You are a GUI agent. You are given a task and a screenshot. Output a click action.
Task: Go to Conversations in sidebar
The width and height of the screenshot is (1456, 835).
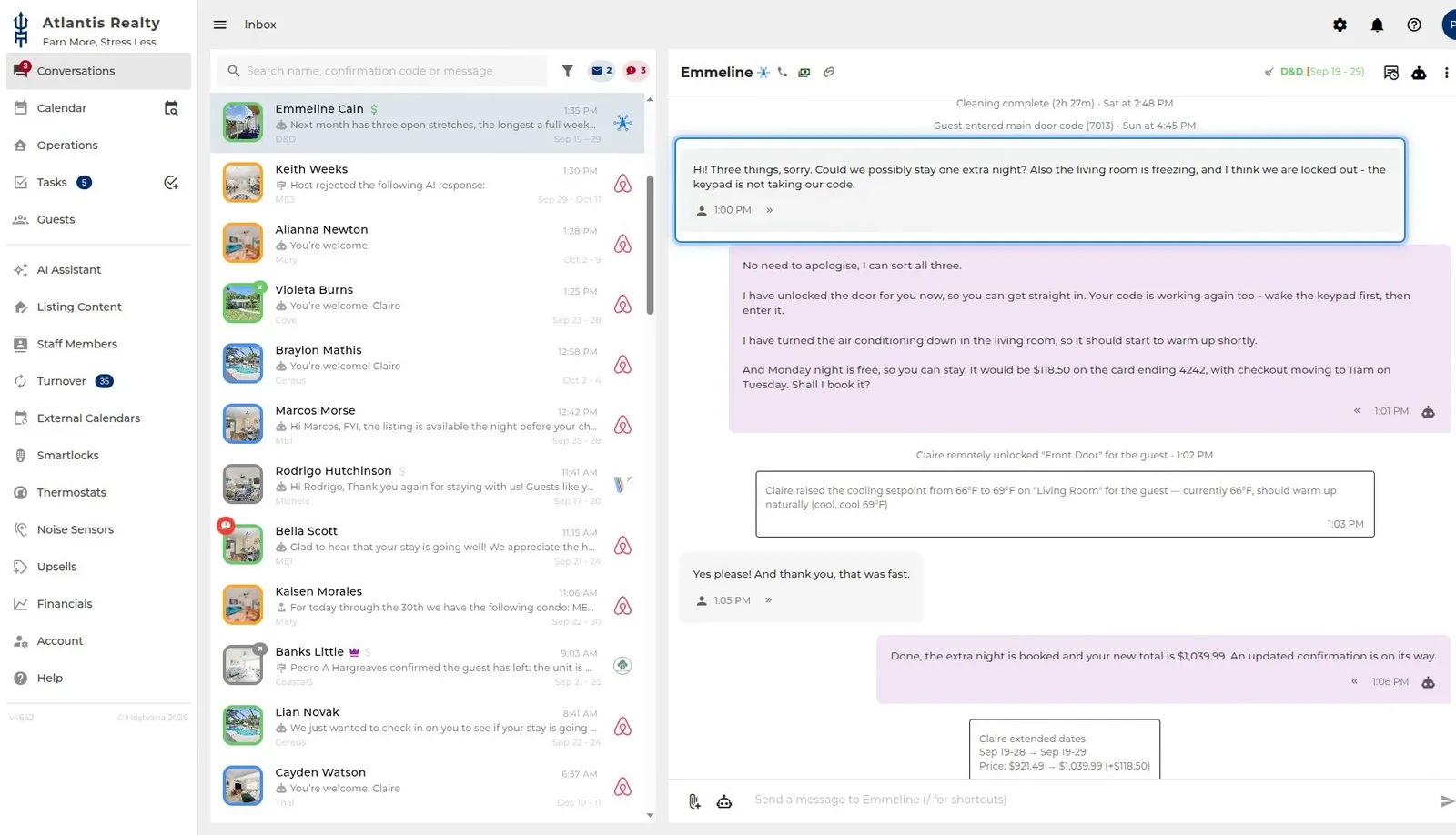pyautogui.click(x=98, y=71)
